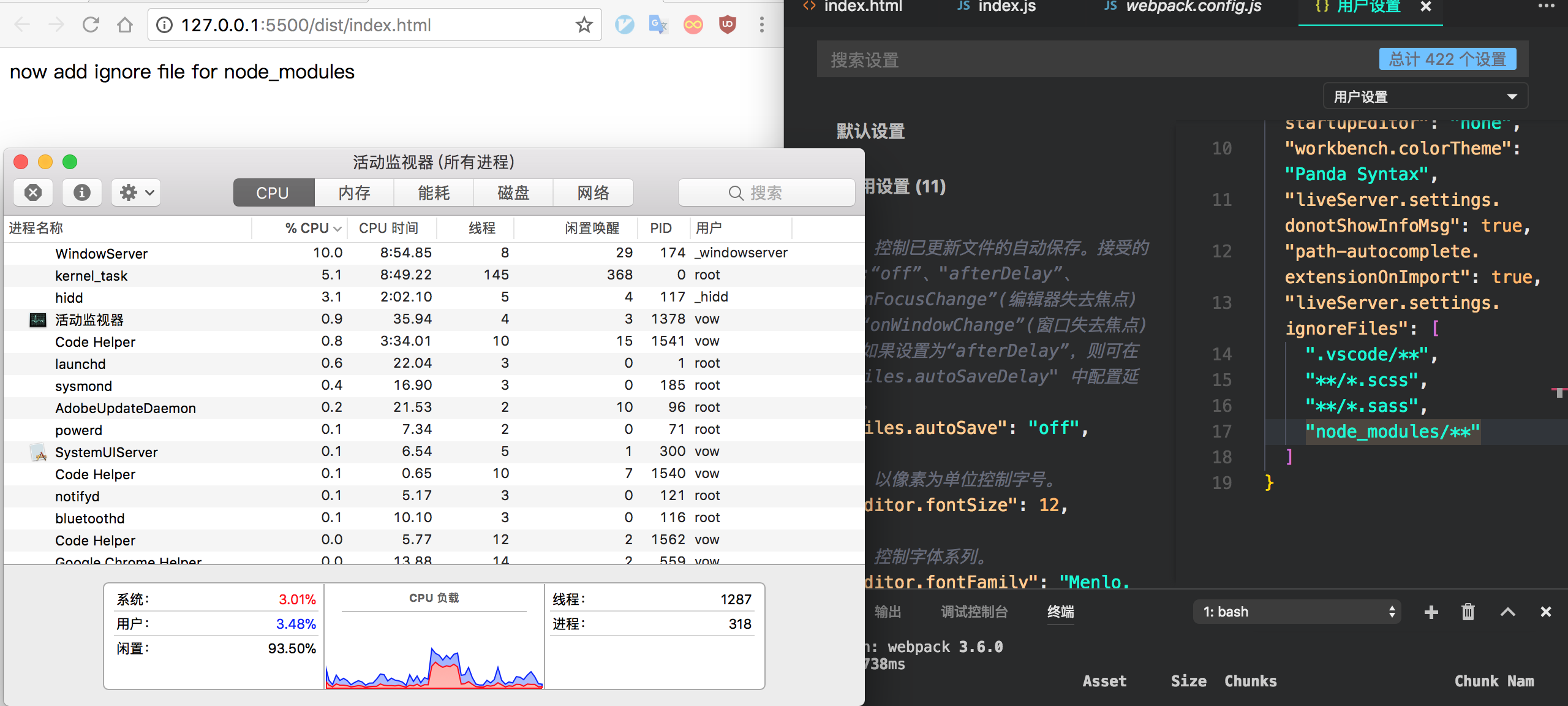Maximize terminal panel with chevron up
The width and height of the screenshot is (1568, 706).
tap(1507, 612)
